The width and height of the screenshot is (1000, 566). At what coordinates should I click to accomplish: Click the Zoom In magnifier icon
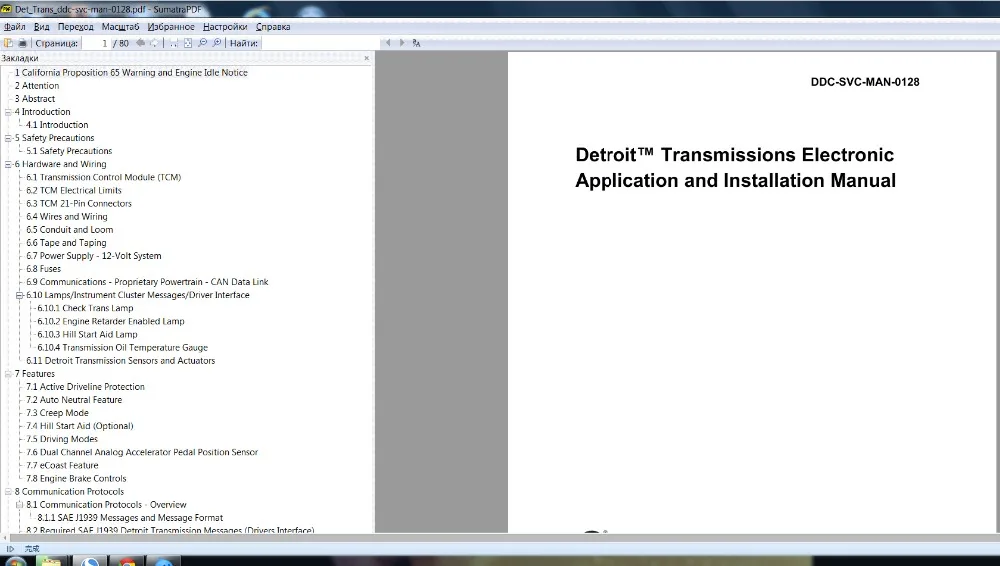click(x=217, y=43)
